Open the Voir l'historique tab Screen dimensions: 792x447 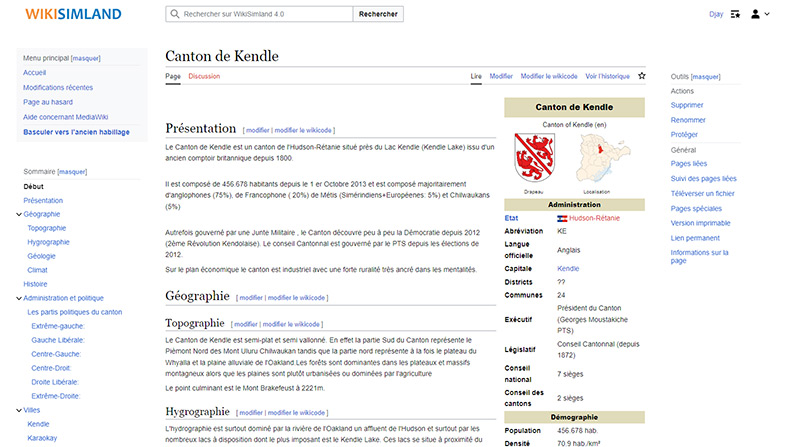point(607,76)
